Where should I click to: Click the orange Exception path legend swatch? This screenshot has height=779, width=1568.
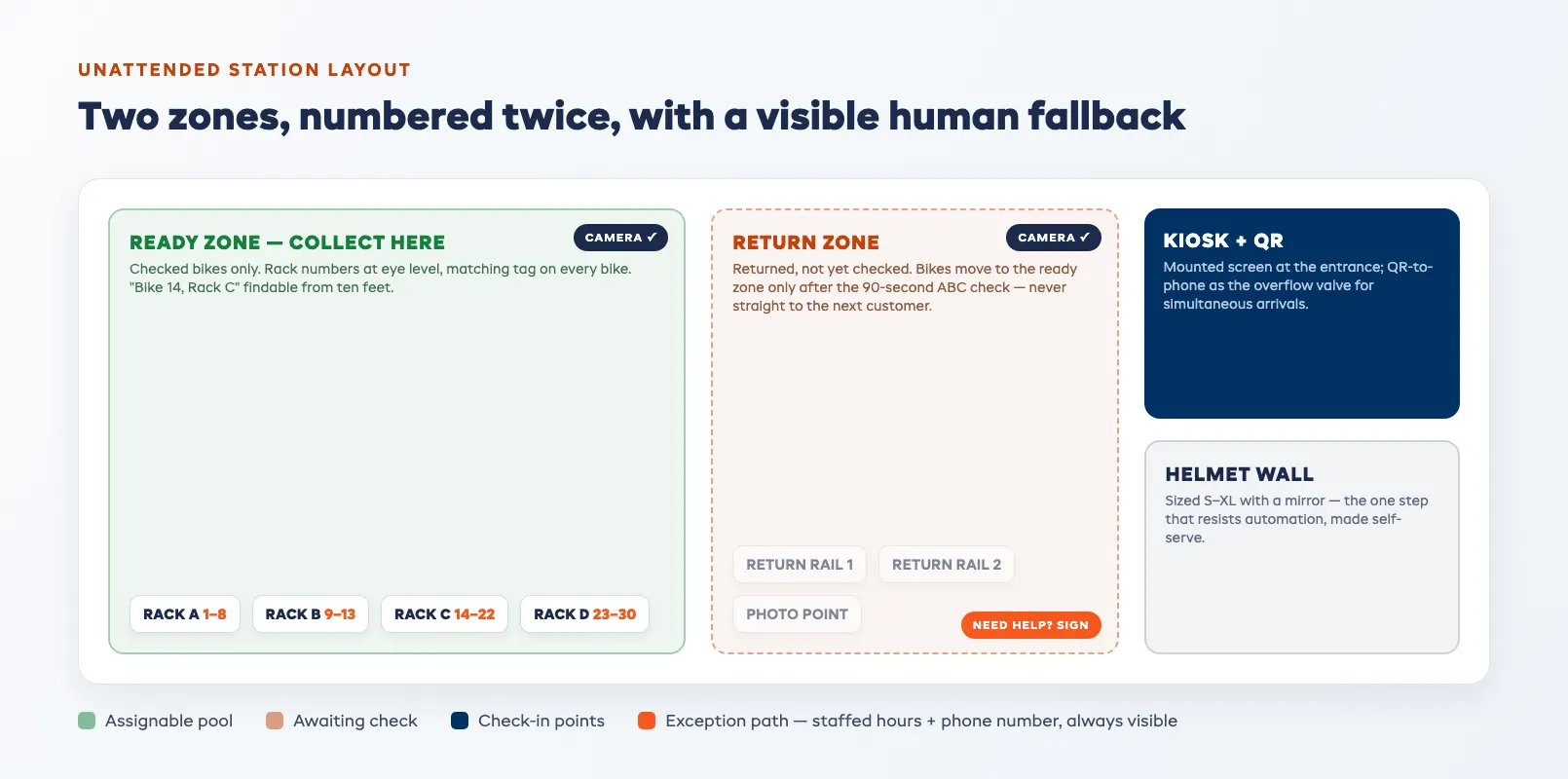(x=647, y=721)
